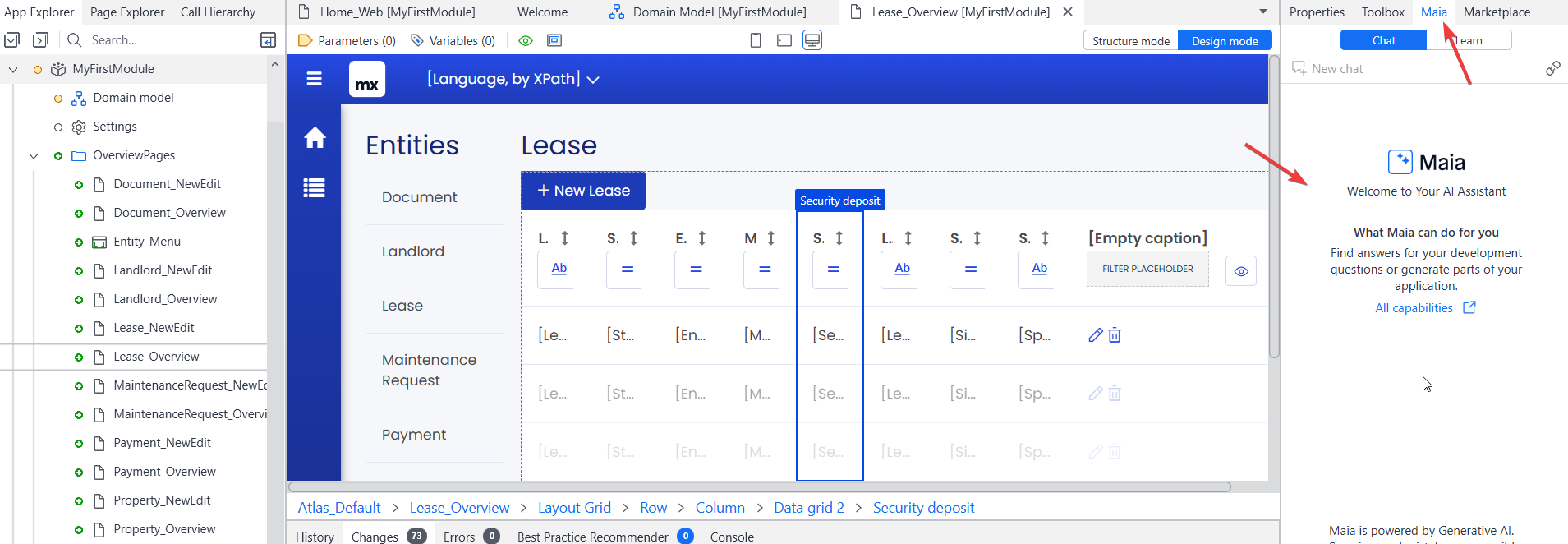Click the hamburger menu icon in app header
Viewport: 1568px width, 544px height.
(x=314, y=79)
